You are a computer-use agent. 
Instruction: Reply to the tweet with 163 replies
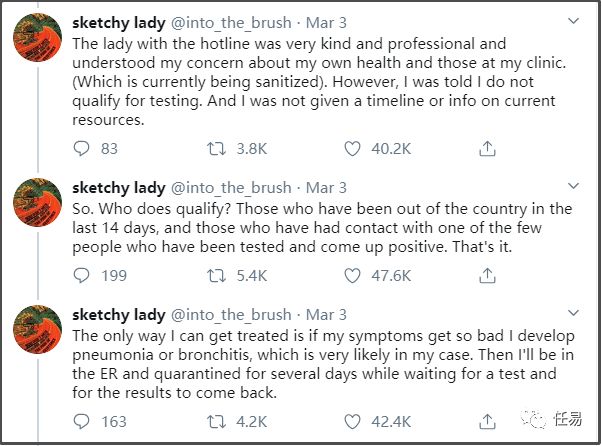(83, 421)
